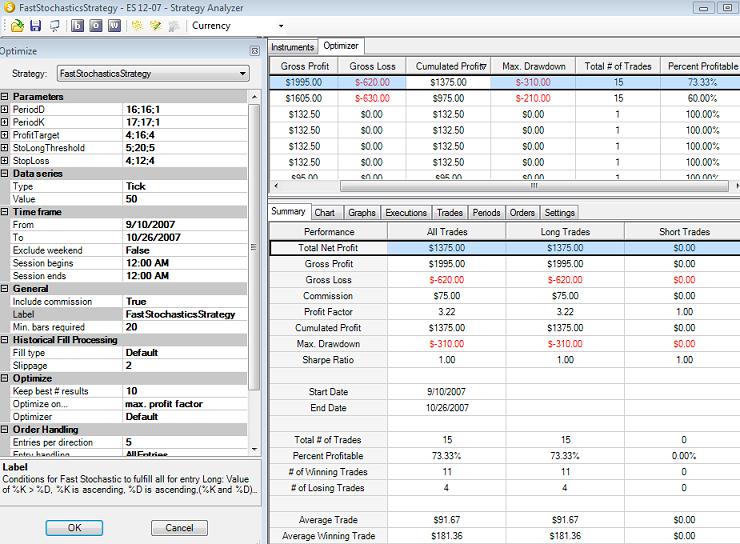This screenshot has height=544, width=740.
Task: Expand the StopLoss parameter row
Action: point(4,160)
